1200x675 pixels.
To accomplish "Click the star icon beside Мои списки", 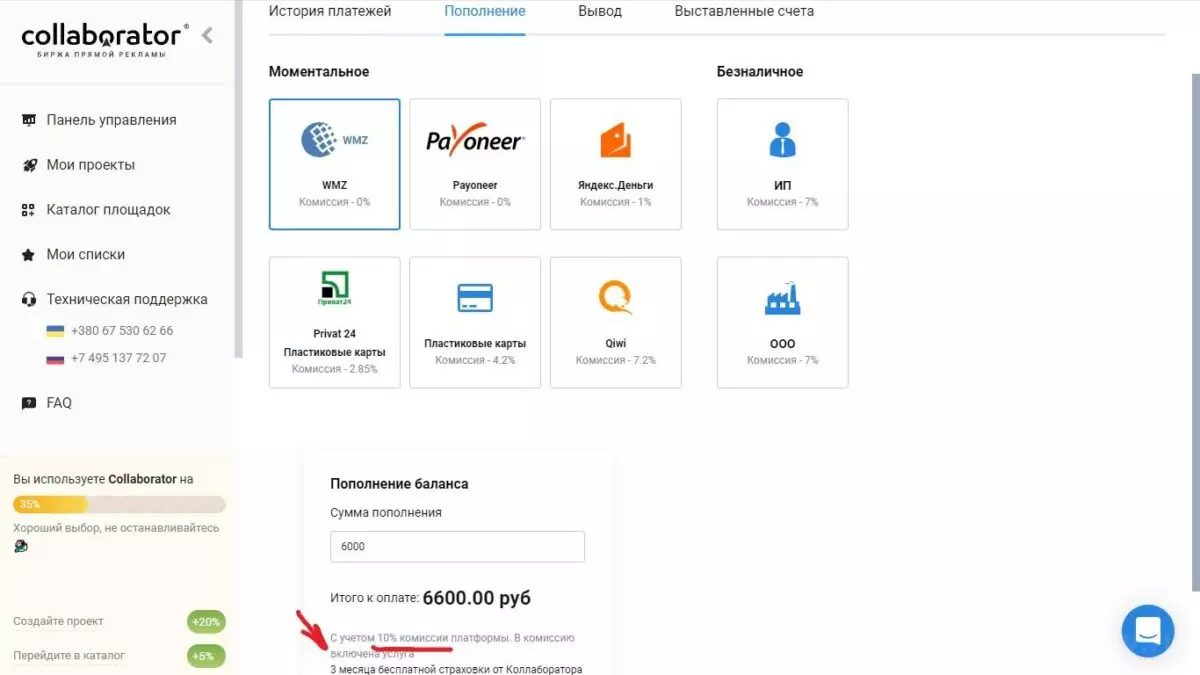I will click(28, 255).
